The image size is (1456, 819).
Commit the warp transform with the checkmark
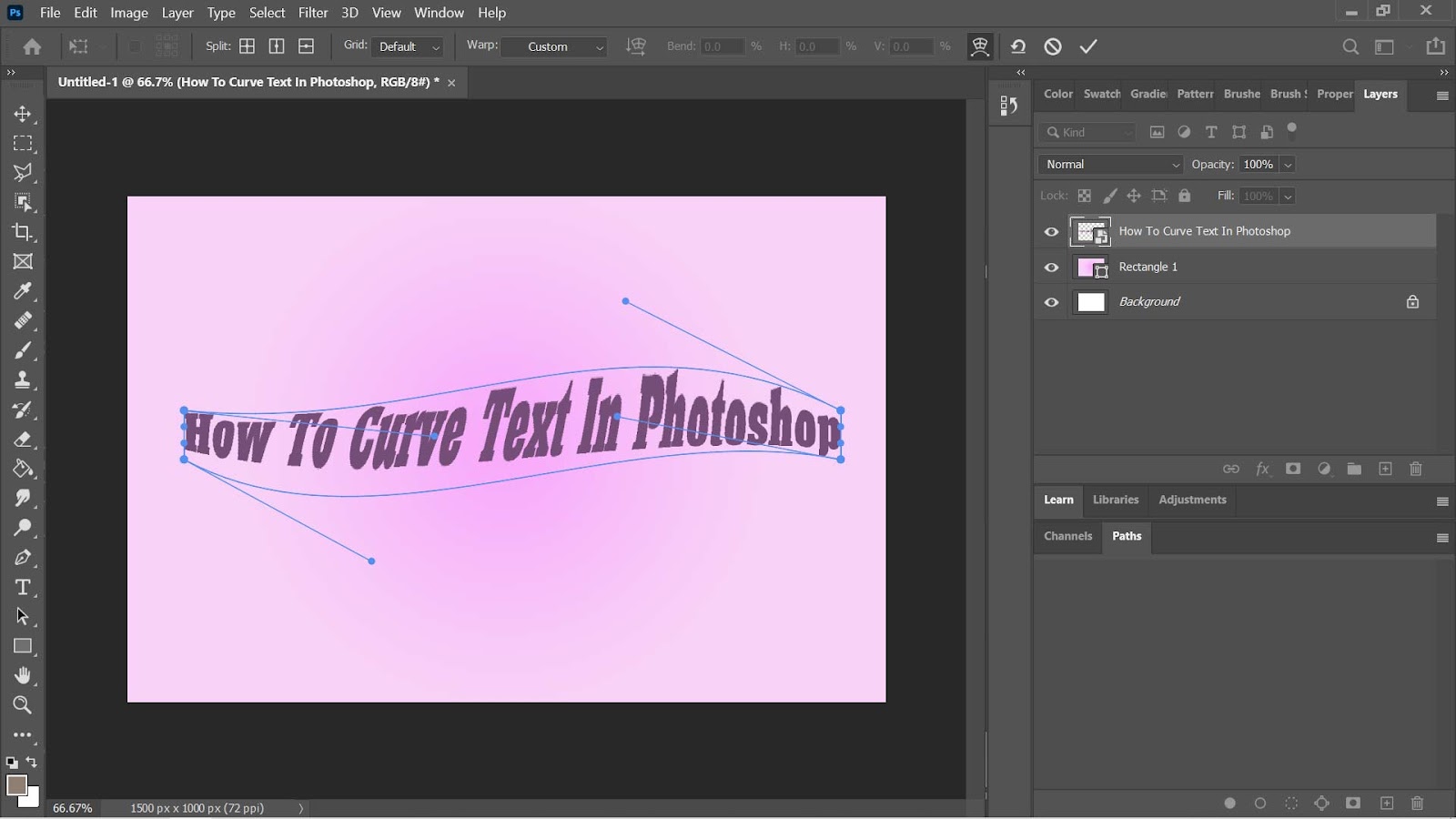[1088, 46]
